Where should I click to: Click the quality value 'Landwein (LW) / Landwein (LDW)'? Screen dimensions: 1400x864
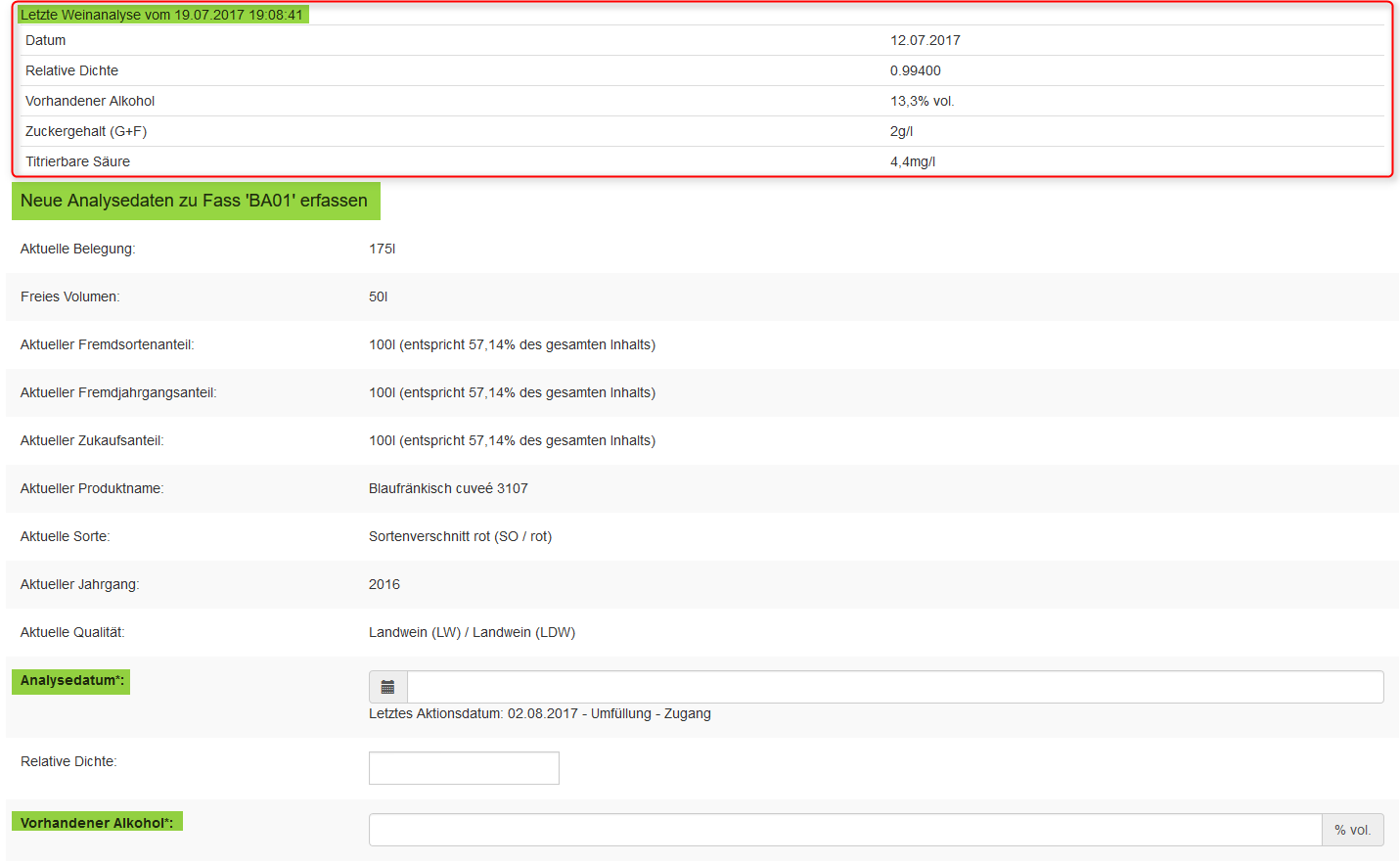[472, 632]
